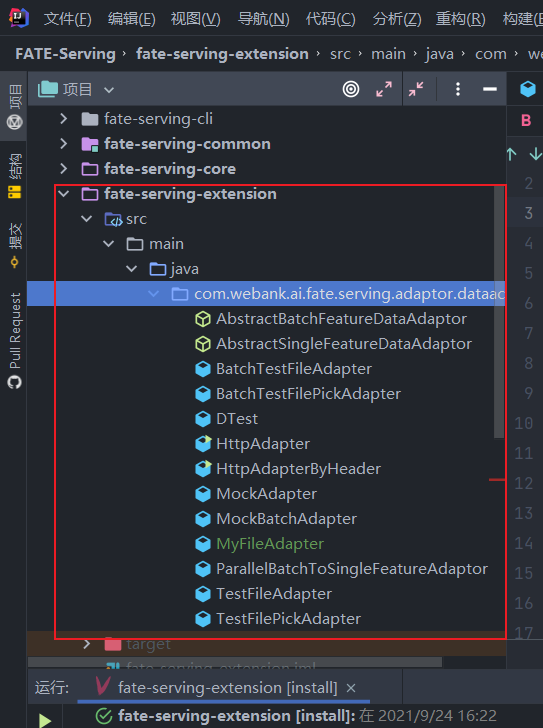The width and height of the screenshot is (543, 728).
Task: Open the Structure side tool window
Action: coord(14,176)
